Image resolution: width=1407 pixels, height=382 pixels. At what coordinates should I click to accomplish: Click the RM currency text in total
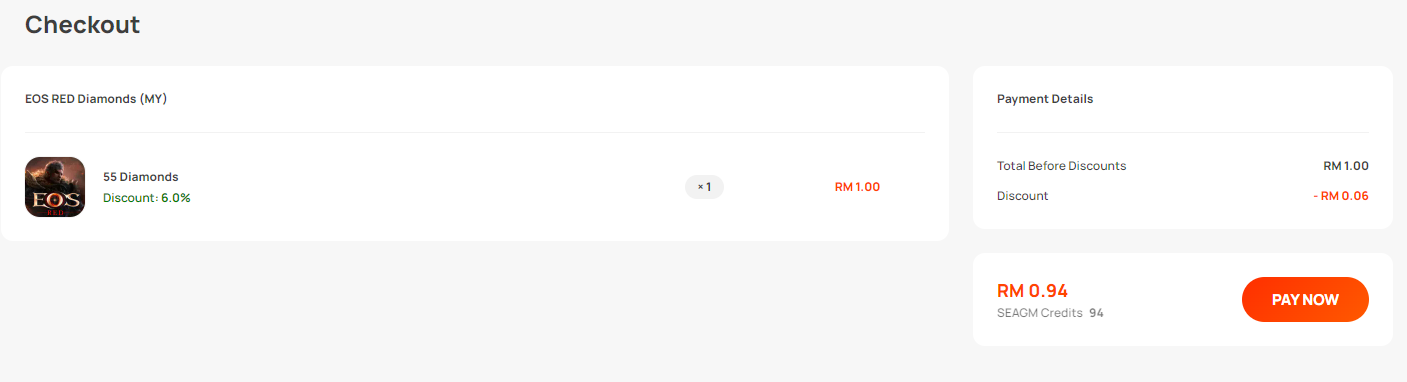[1011, 291]
